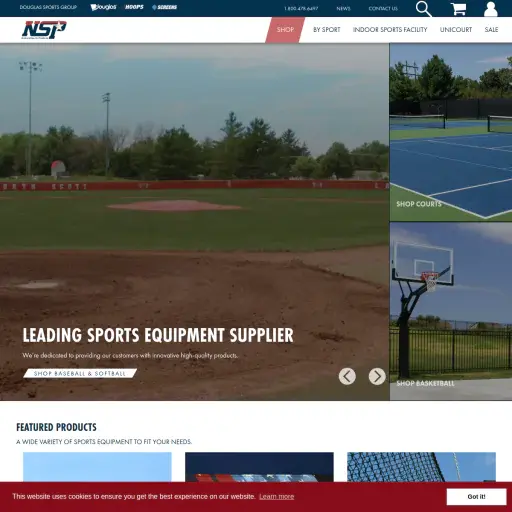The width and height of the screenshot is (512, 512).
Task: Click the Featured Products heading
Action: tap(56, 427)
